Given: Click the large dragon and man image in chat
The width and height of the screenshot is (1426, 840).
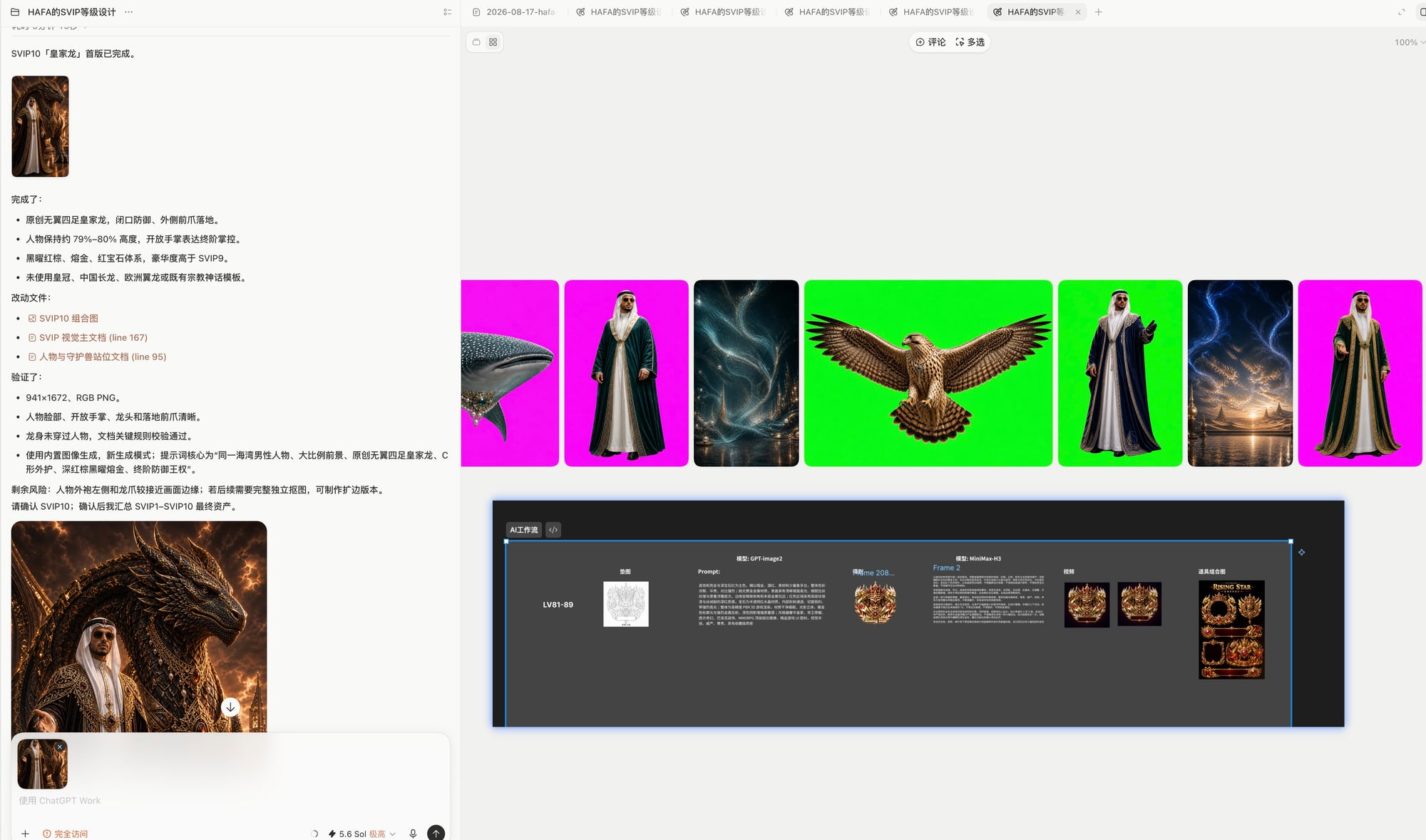Looking at the screenshot, I should click(139, 626).
